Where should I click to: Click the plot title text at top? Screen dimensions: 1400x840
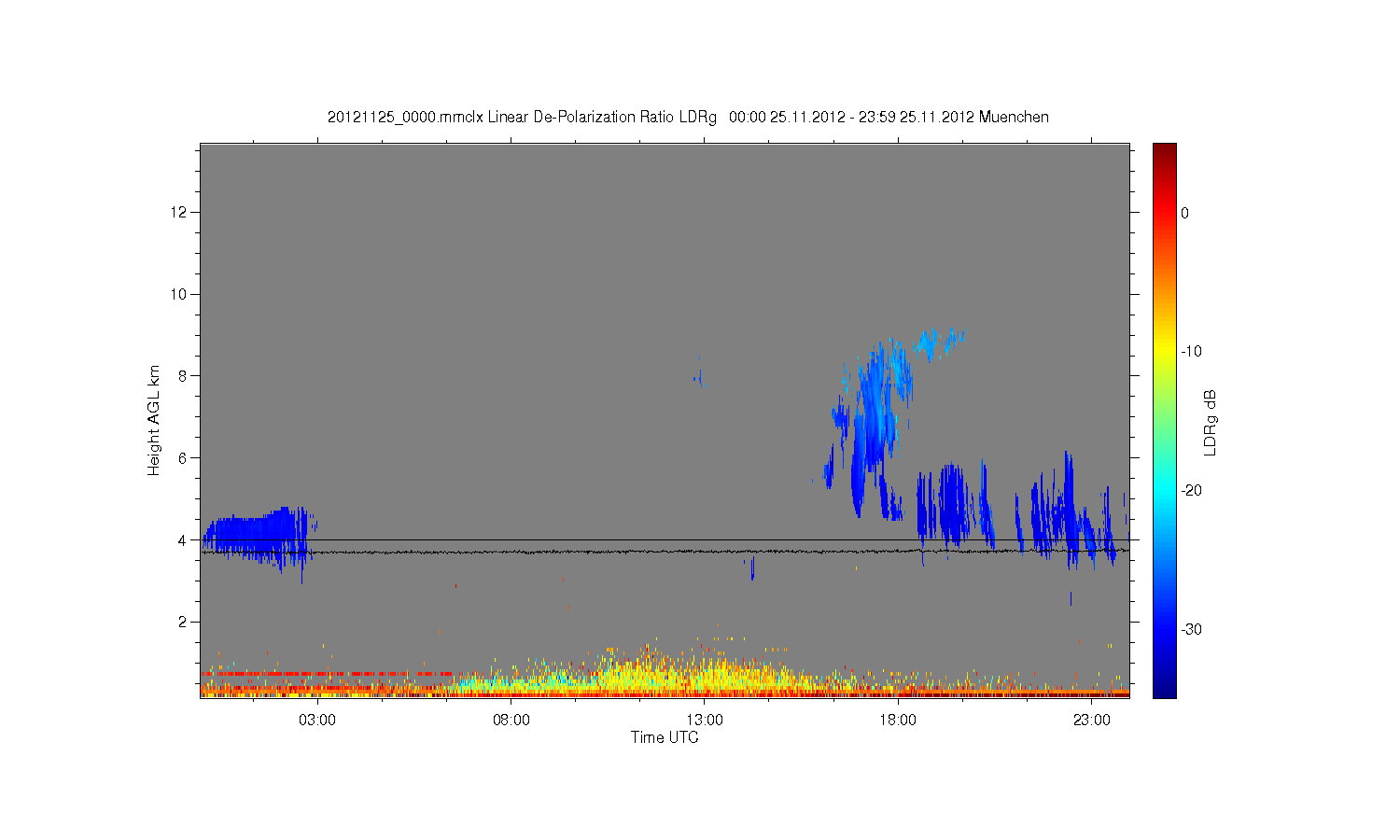tap(688, 117)
